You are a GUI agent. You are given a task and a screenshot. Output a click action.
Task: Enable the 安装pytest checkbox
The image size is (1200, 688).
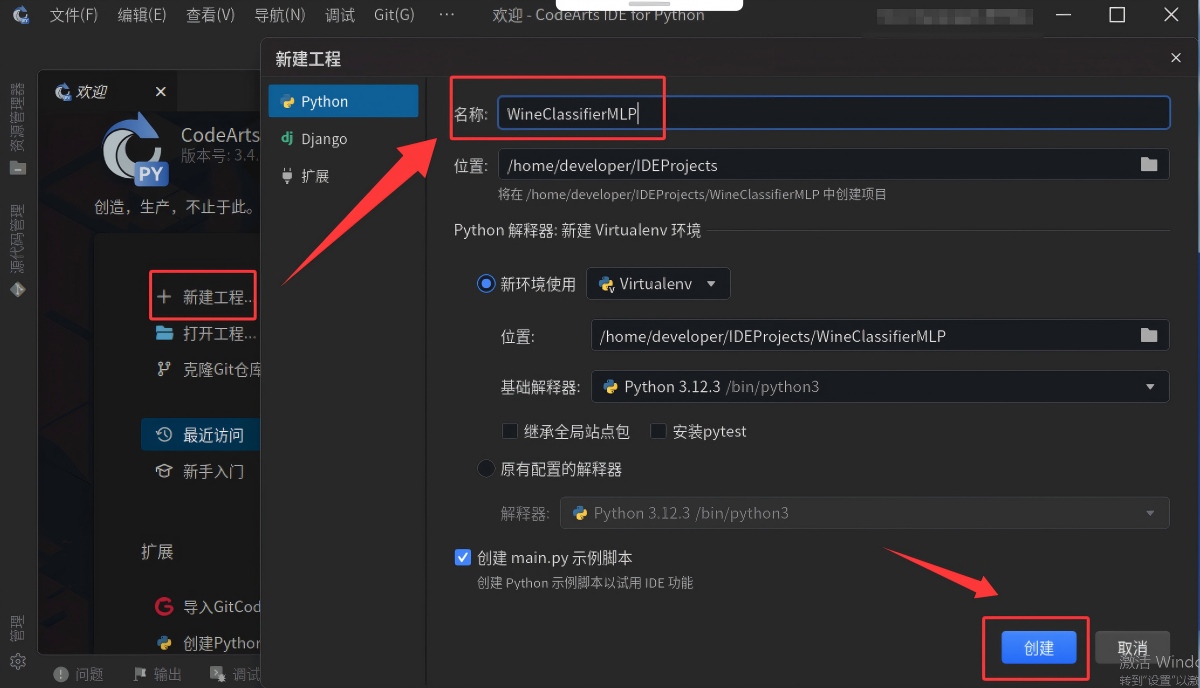tap(658, 431)
